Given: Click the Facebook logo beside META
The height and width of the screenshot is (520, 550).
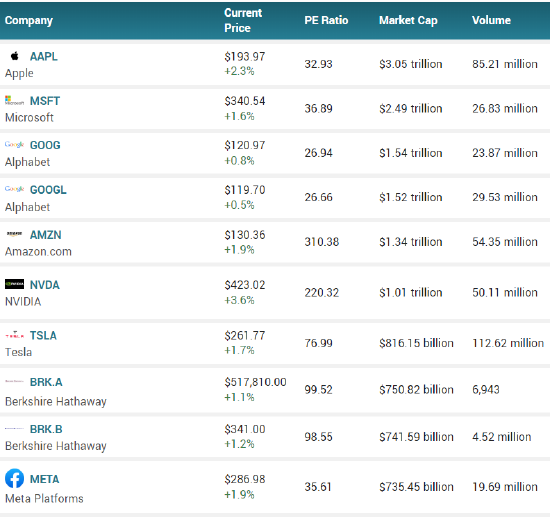Looking at the screenshot, I should pyautogui.click(x=14, y=479).
